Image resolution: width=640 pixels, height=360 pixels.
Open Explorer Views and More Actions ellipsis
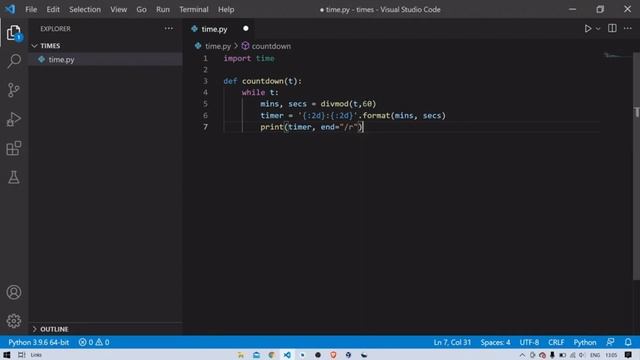(x=169, y=29)
